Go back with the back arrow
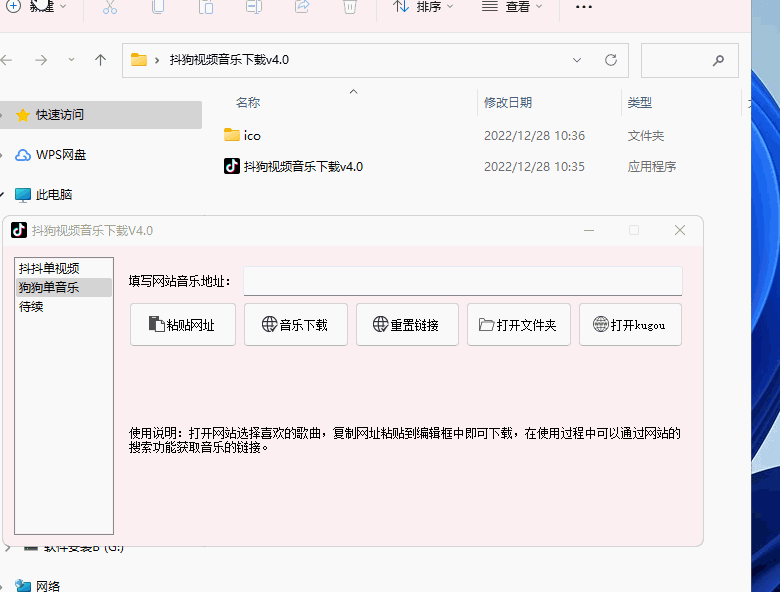This screenshot has height=592, width=780. click(6, 60)
